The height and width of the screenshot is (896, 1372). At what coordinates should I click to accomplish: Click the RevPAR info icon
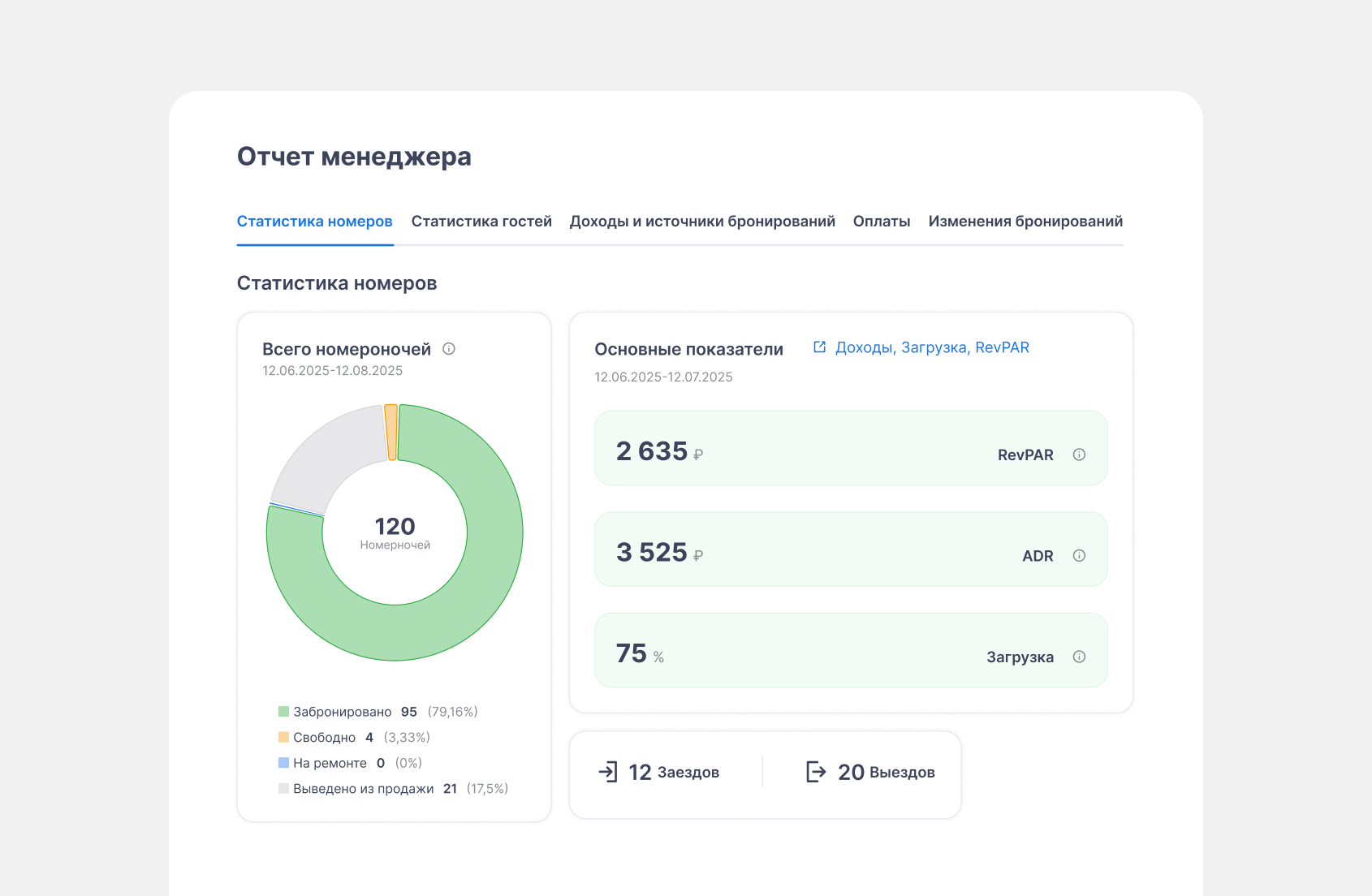pos(1079,454)
